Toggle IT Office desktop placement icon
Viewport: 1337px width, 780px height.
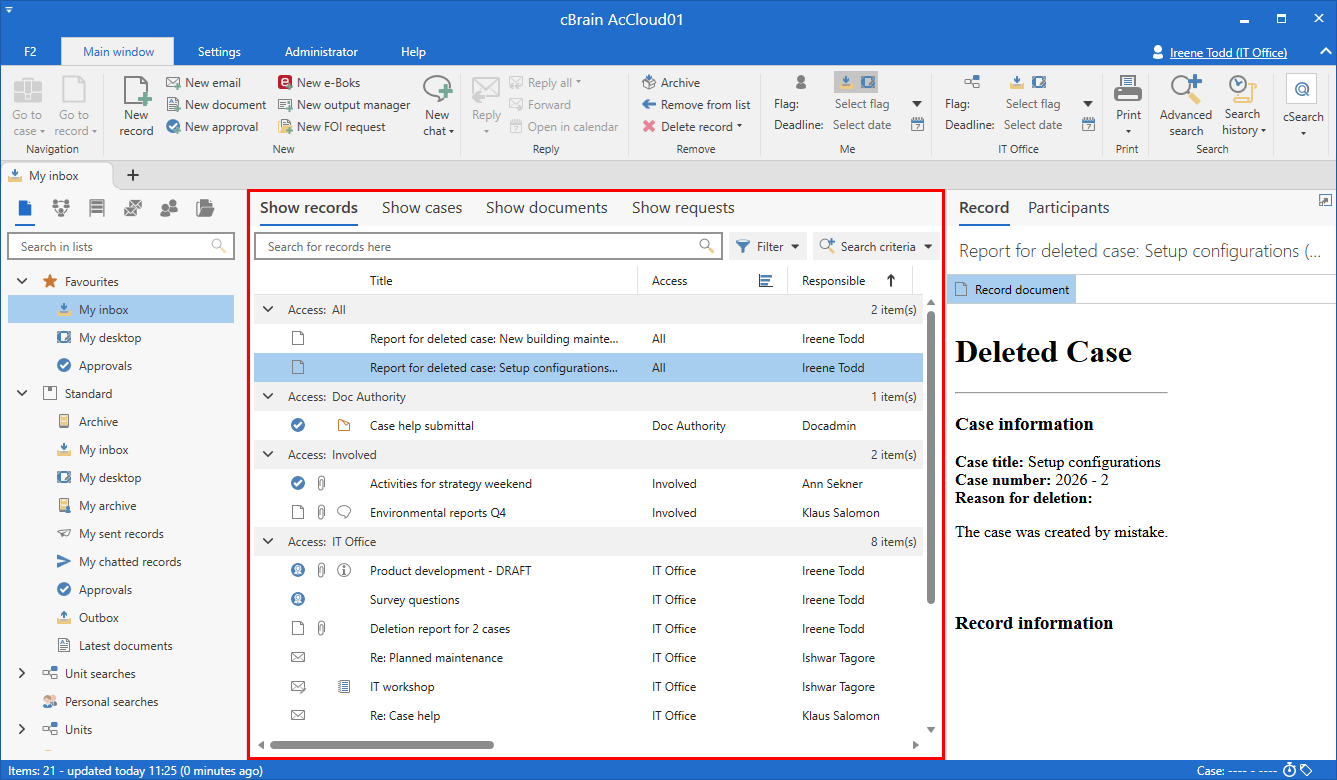pyautogui.click(x=1039, y=82)
